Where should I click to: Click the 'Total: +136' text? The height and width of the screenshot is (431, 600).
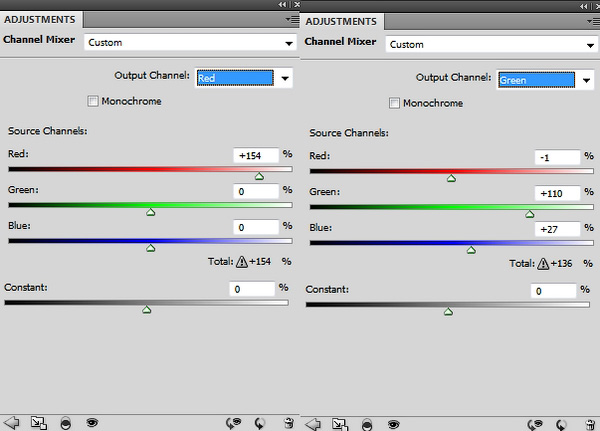pos(541,264)
